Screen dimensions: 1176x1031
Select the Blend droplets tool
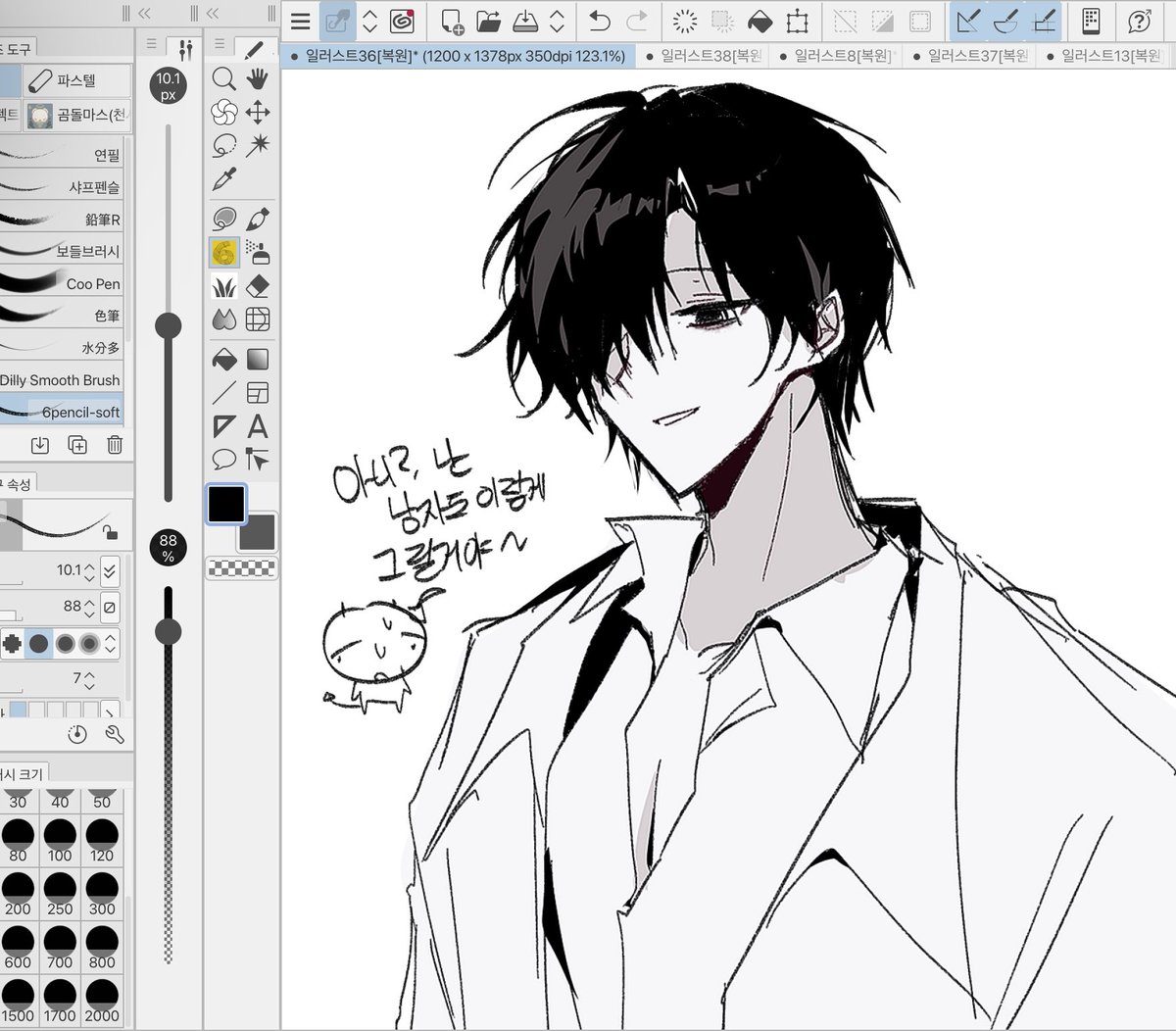[x=224, y=319]
